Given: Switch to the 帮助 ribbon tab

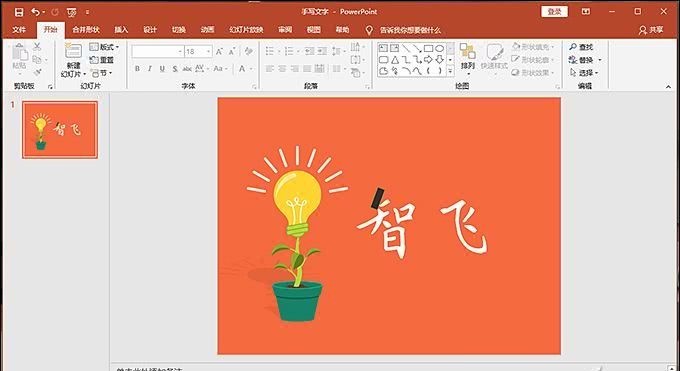Looking at the screenshot, I should click(x=342, y=30).
